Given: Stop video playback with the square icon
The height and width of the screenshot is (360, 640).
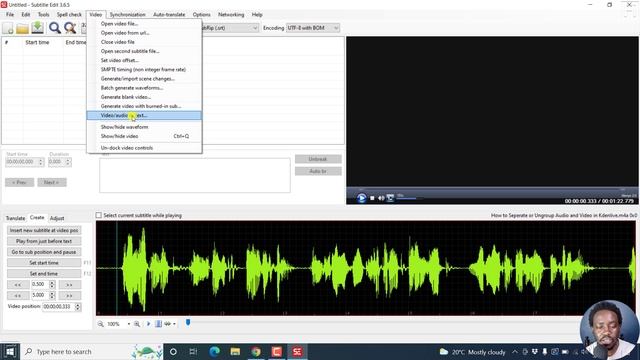Looking at the screenshot, I should point(372,198).
